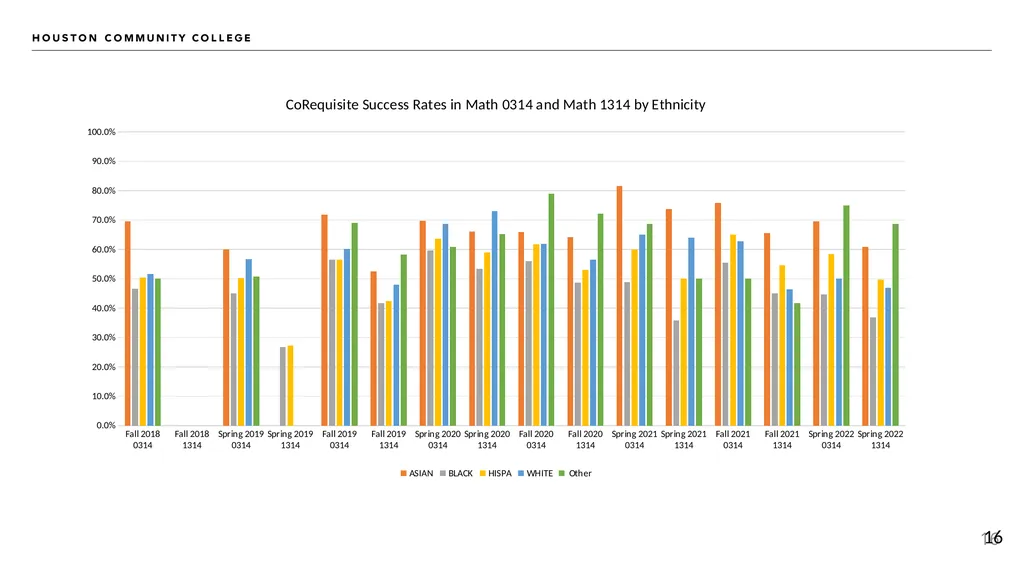Click the Spring 2022 0314 axis label
Viewport: 1024px width, 575px height.
(831, 440)
